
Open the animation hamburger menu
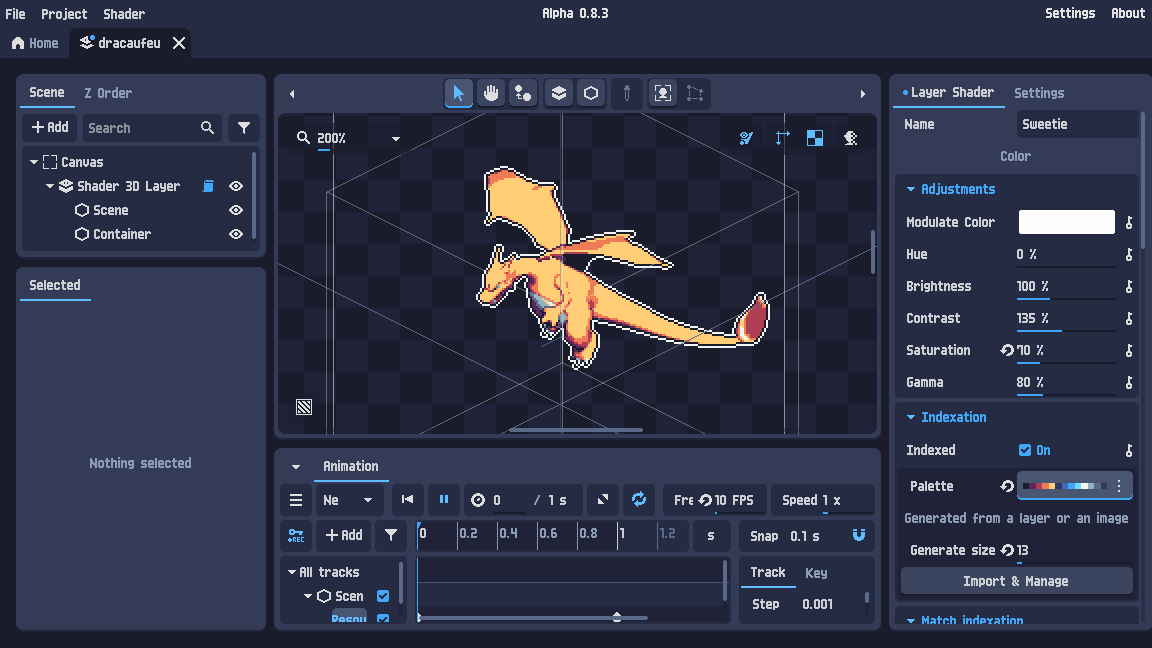[x=296, y=500]
